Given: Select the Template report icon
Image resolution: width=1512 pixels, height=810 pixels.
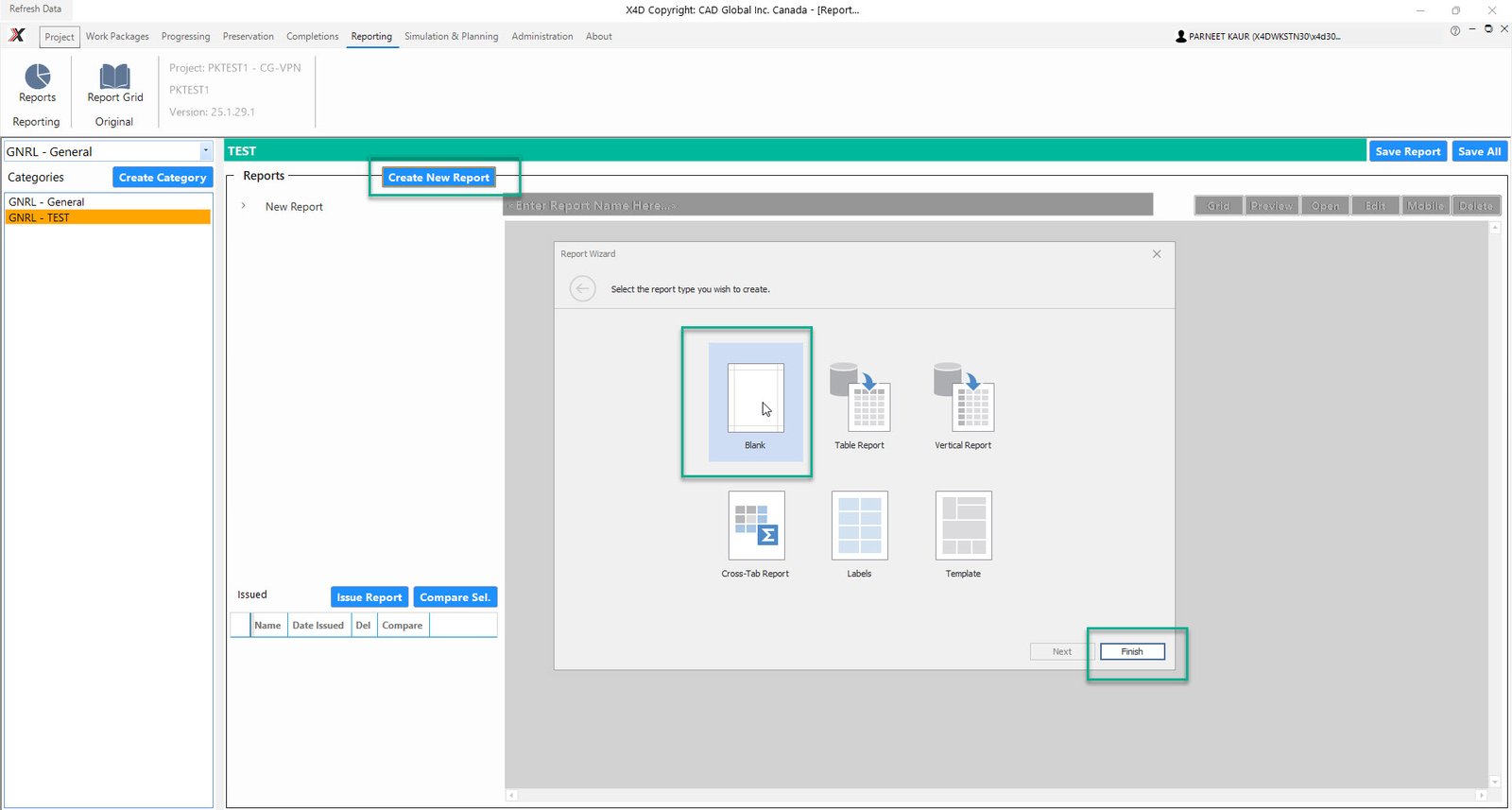Looking at the screenshot, I should [963, 526].
